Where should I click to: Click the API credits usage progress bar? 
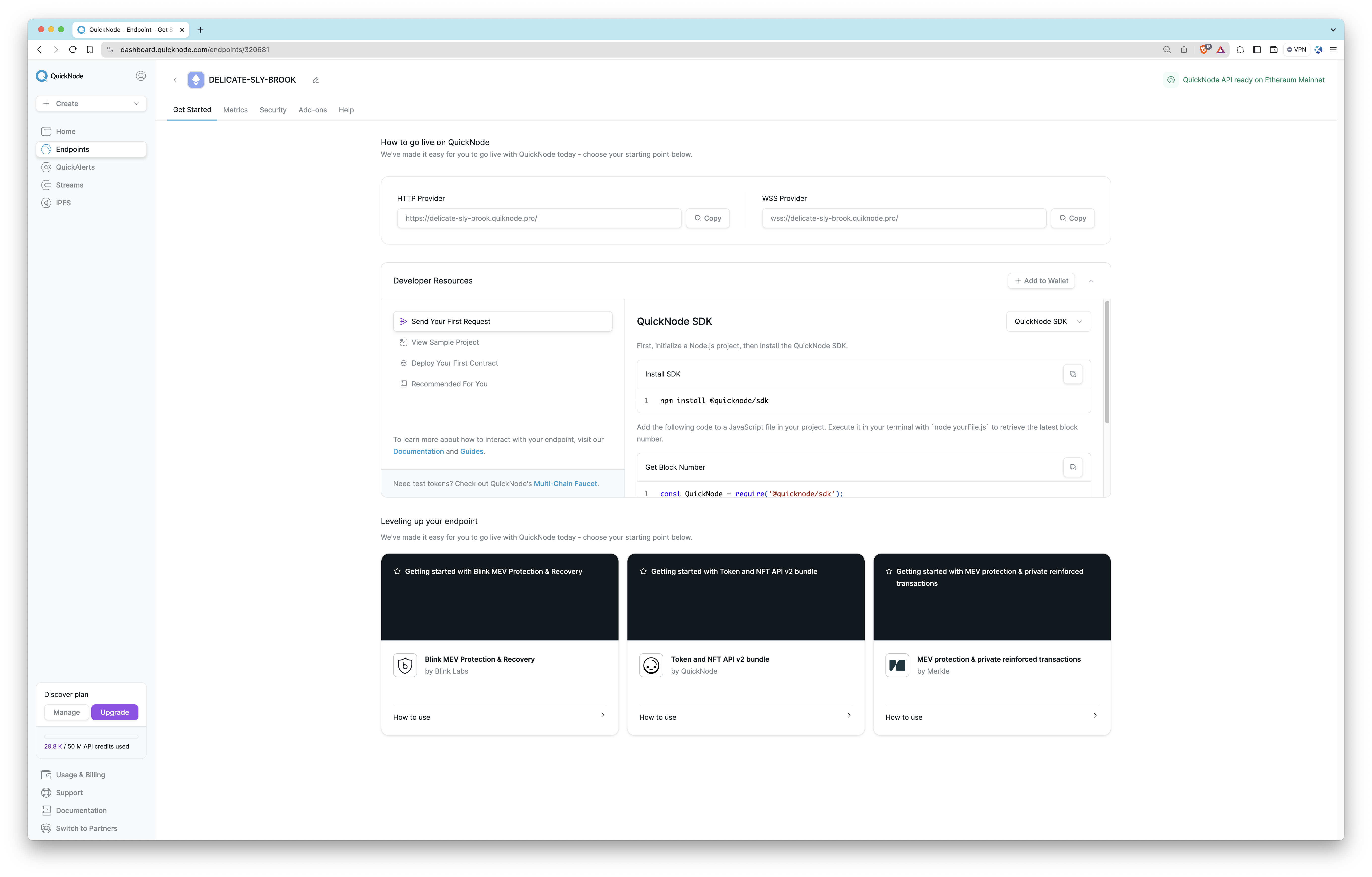pos(91,736)
